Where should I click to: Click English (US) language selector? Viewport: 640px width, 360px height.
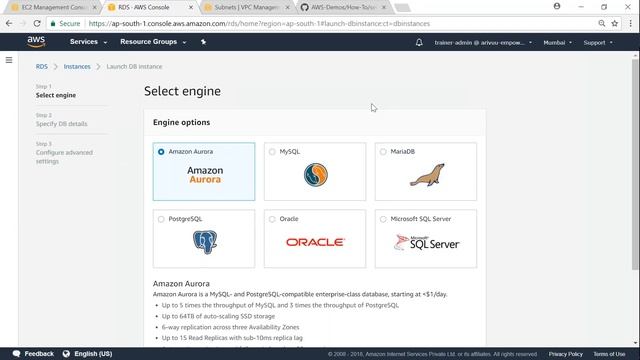tap(87, 354)
